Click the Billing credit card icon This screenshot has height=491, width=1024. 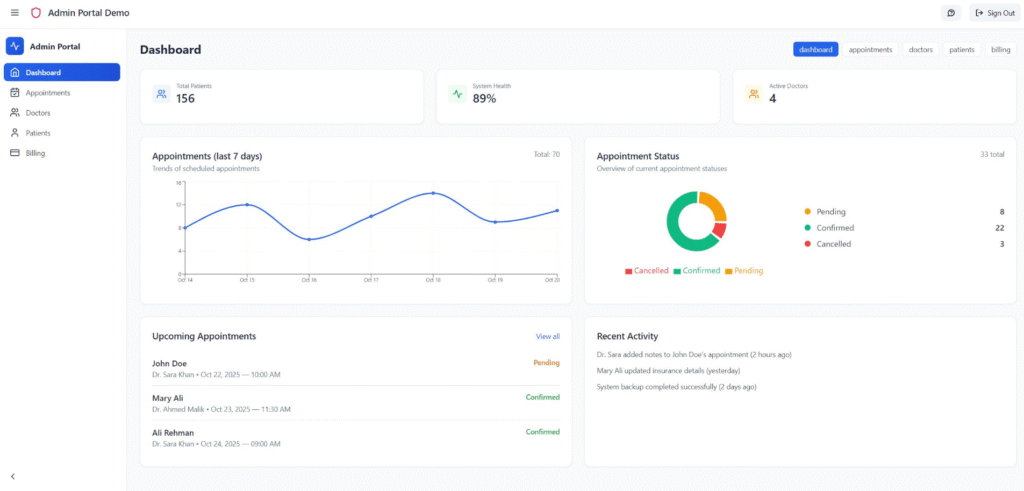click(15, 153)
